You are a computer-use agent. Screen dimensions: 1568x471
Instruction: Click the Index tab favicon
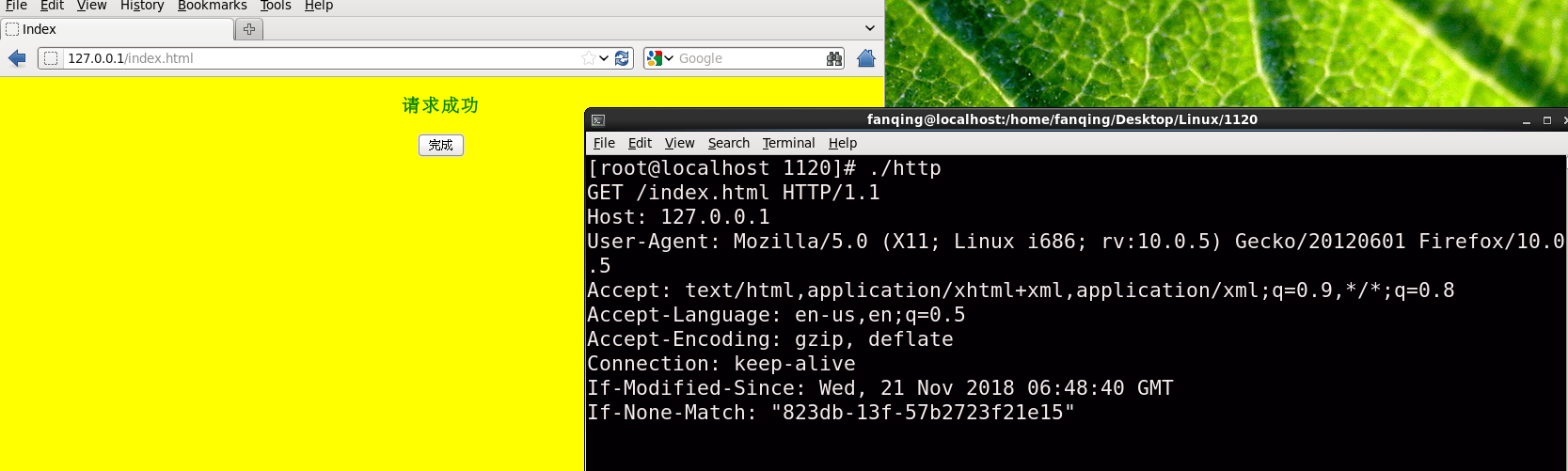12,29
